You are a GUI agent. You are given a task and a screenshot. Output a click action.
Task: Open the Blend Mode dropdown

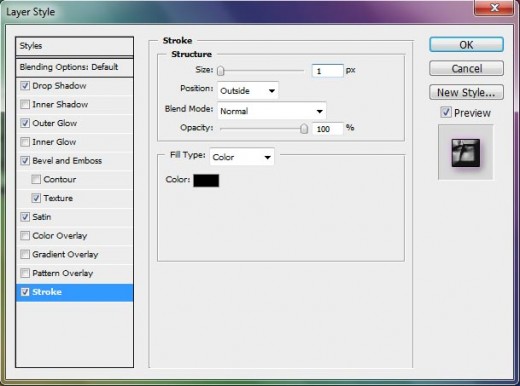[272, 111]
